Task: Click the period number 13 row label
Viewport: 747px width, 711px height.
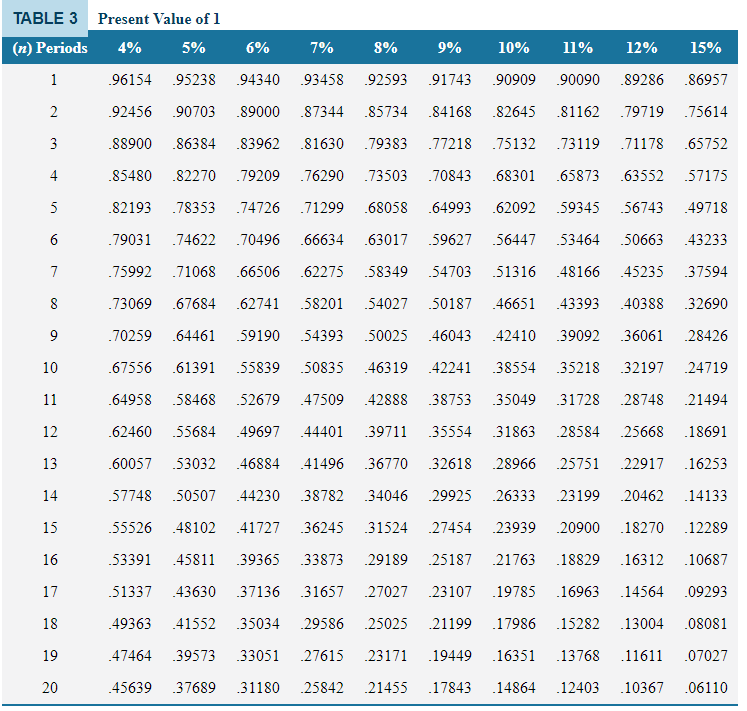Action: pyautogui.click(x=50, y=464)
